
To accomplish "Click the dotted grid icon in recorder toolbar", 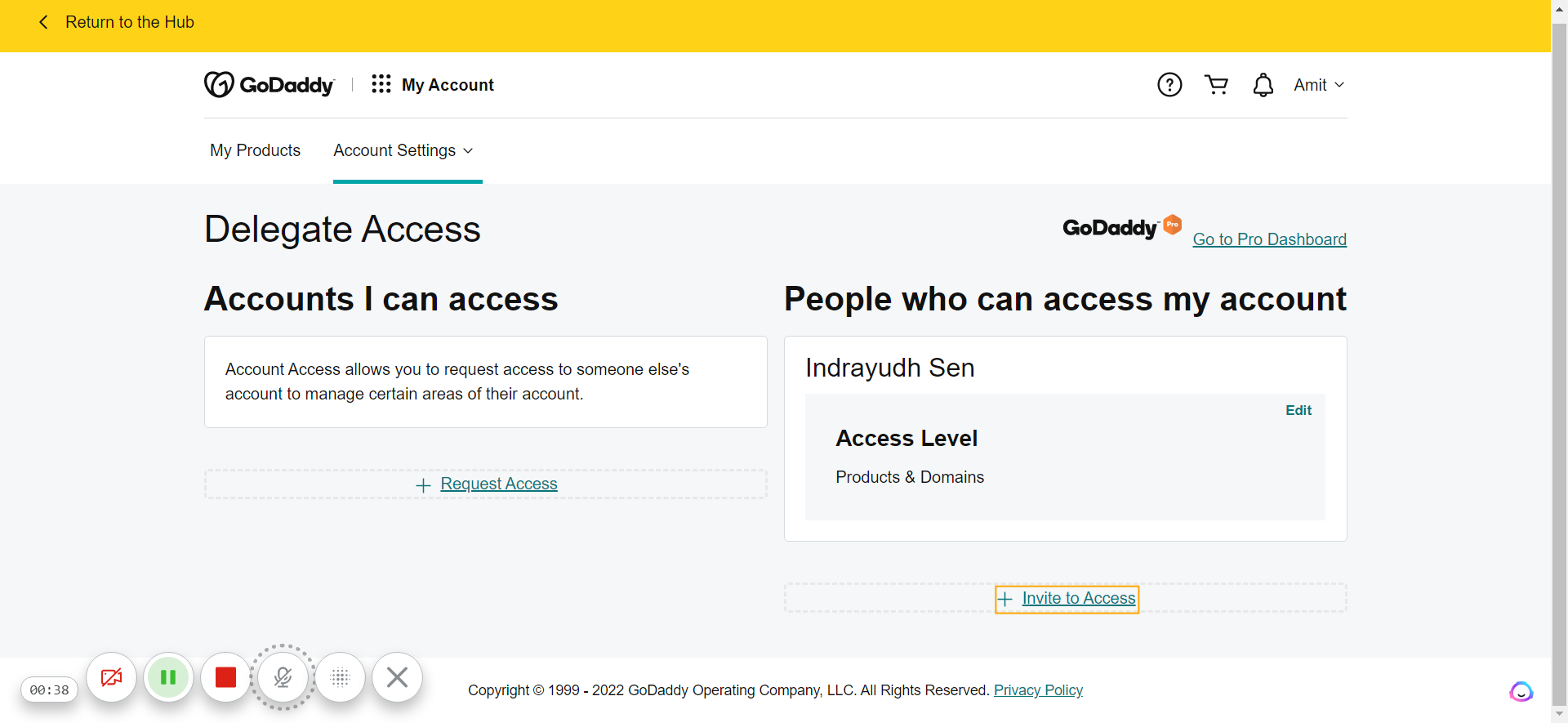I will pos(341,677).
